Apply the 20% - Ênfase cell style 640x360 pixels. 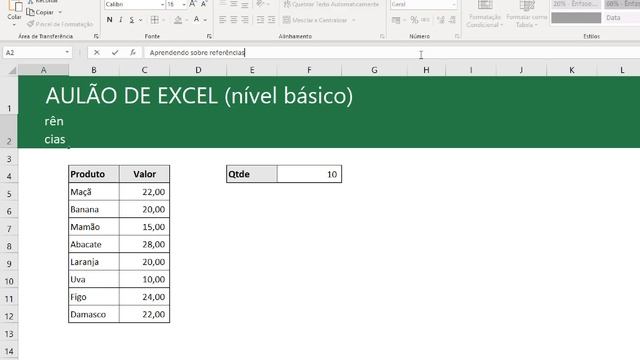pos(576,4)
